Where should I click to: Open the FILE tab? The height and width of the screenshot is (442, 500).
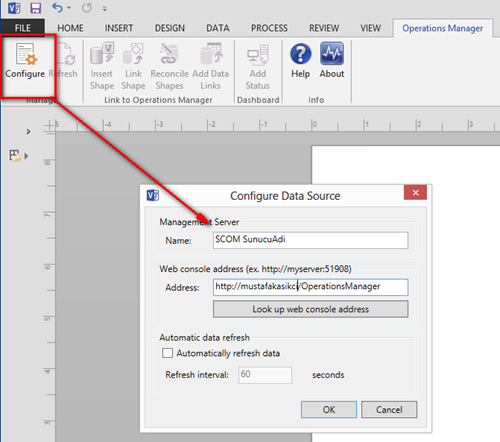click(x=23, y=28)
